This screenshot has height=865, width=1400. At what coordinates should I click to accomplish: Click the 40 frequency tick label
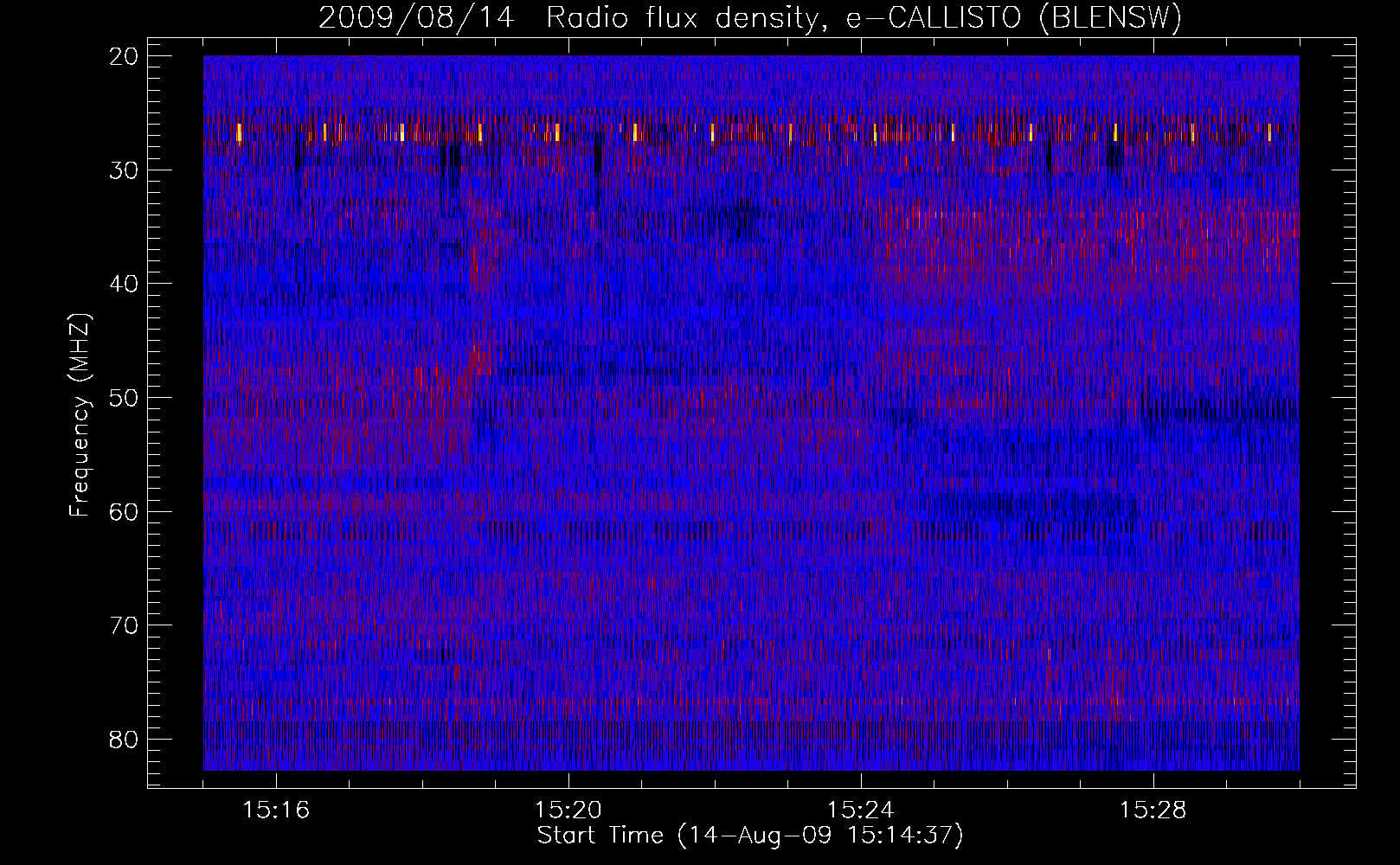coord(125,284)
